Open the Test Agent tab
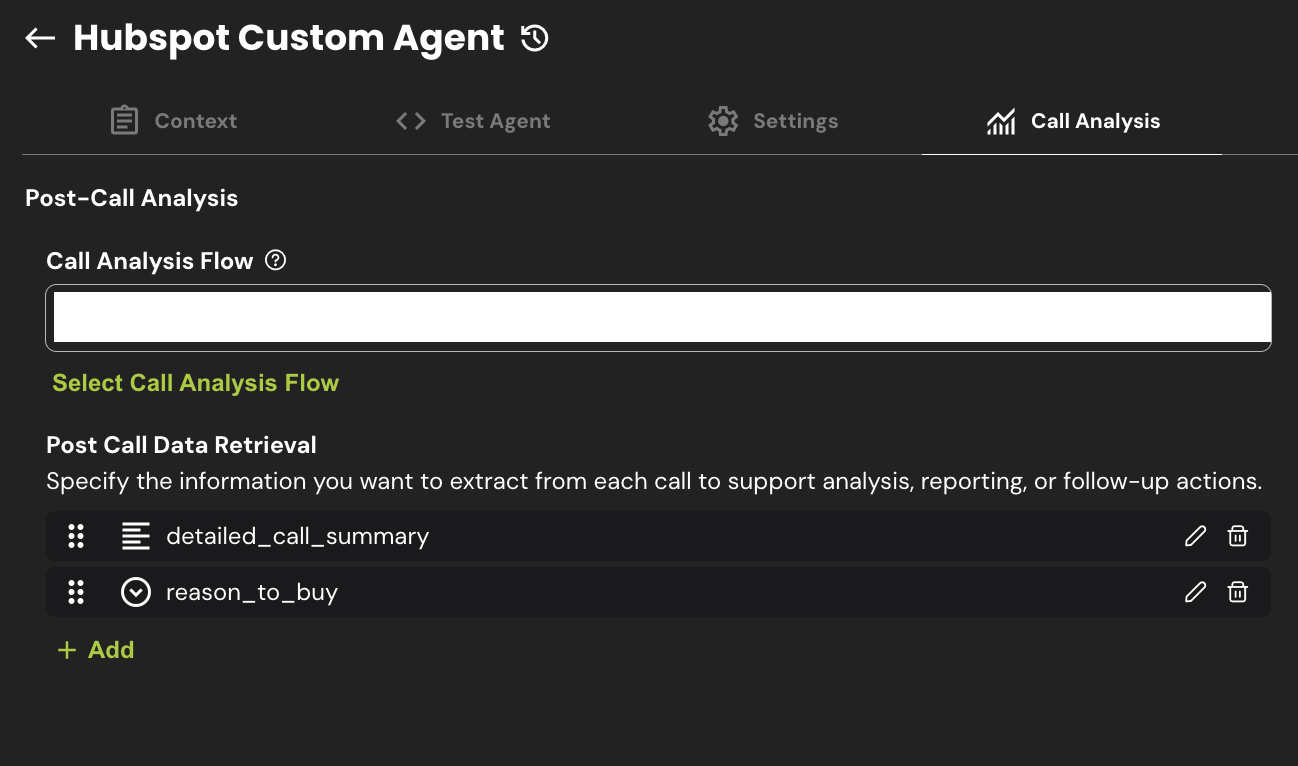 [x=473, y=121]
